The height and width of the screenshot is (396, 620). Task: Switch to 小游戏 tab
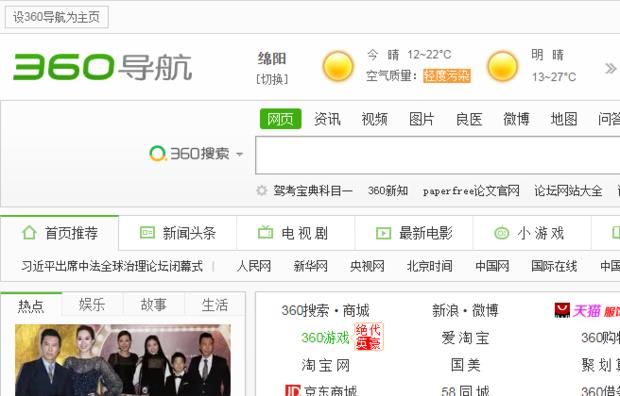(x=532, y=233)
